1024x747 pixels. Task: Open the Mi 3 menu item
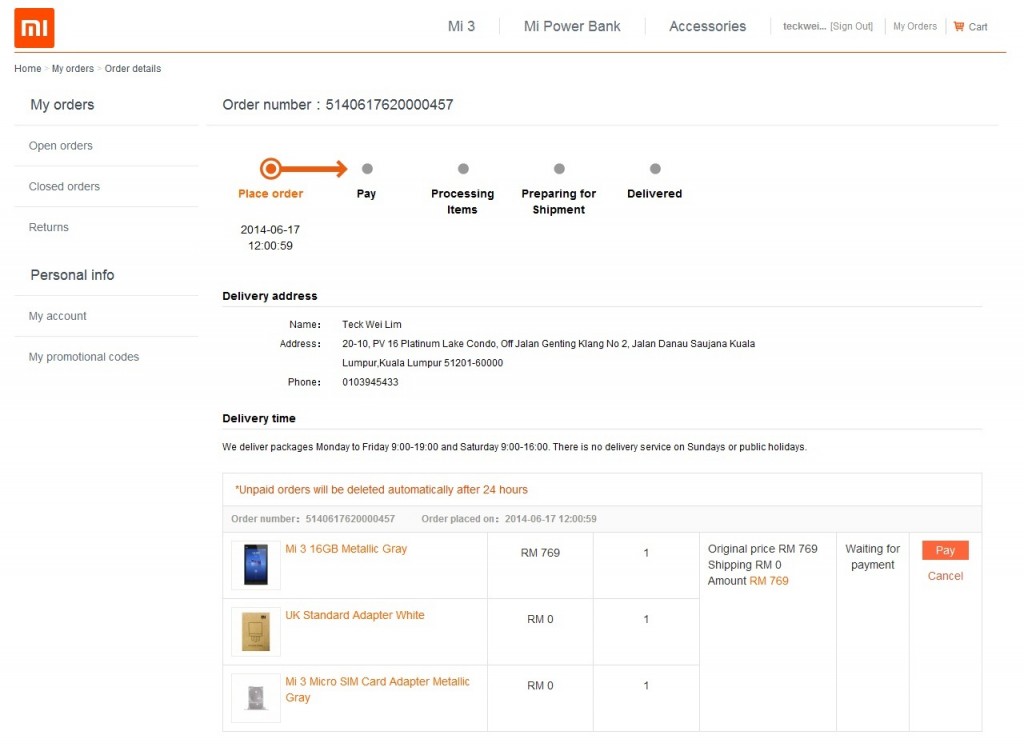coord(461,26)
